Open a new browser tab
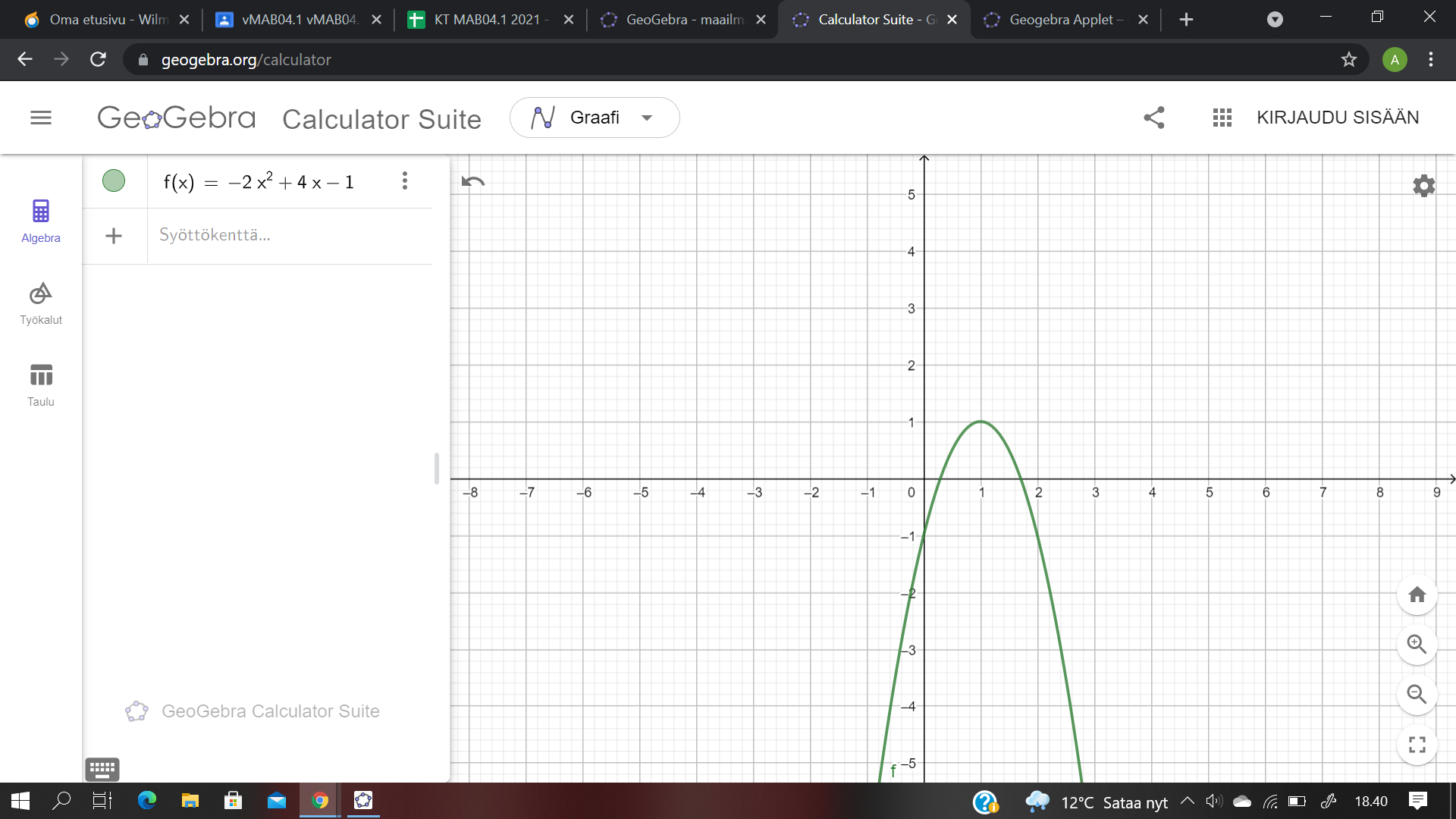This screenshot has width=1456, height=819. click(1187, 20)
